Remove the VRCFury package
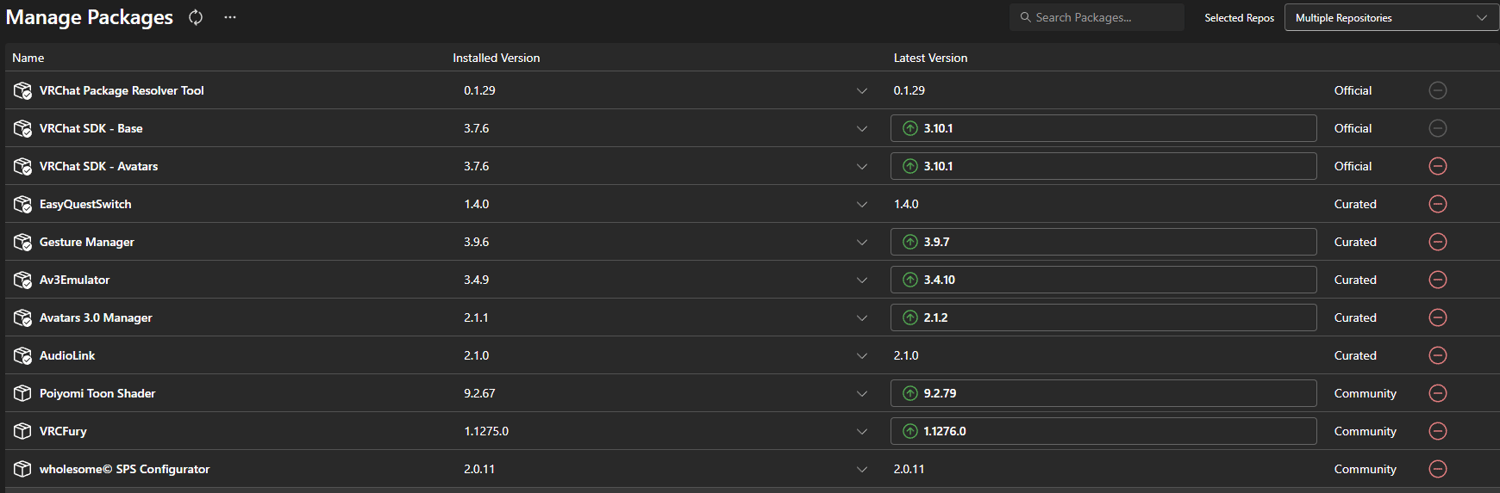 1438,432
